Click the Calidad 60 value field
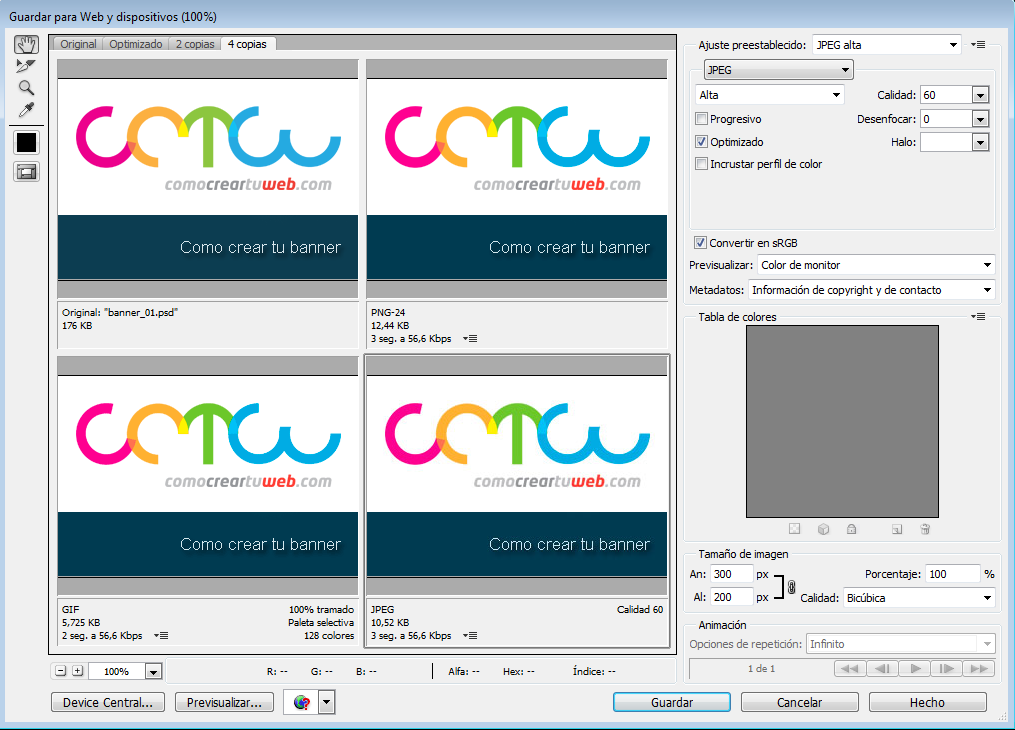 click(x=946, y=95)
